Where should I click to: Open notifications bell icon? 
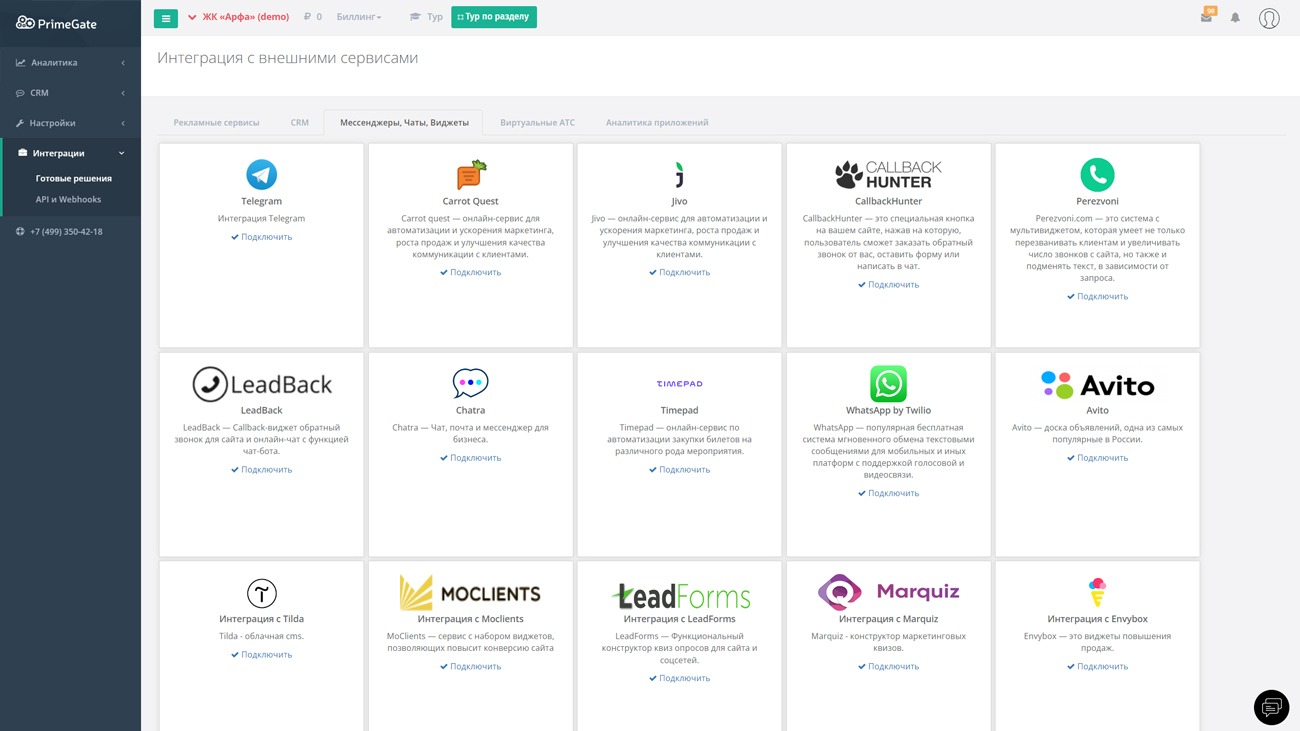pos(1235,18)
